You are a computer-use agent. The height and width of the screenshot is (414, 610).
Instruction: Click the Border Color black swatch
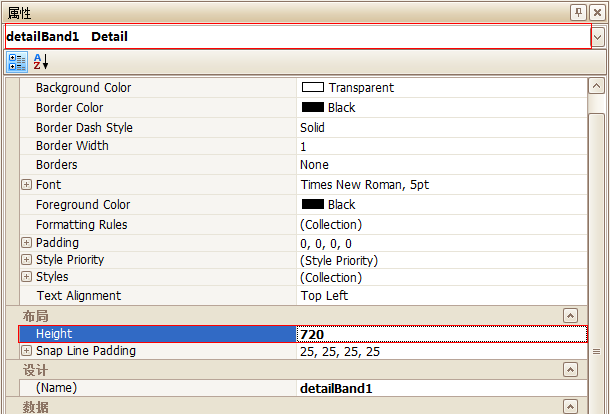point(312,107)
